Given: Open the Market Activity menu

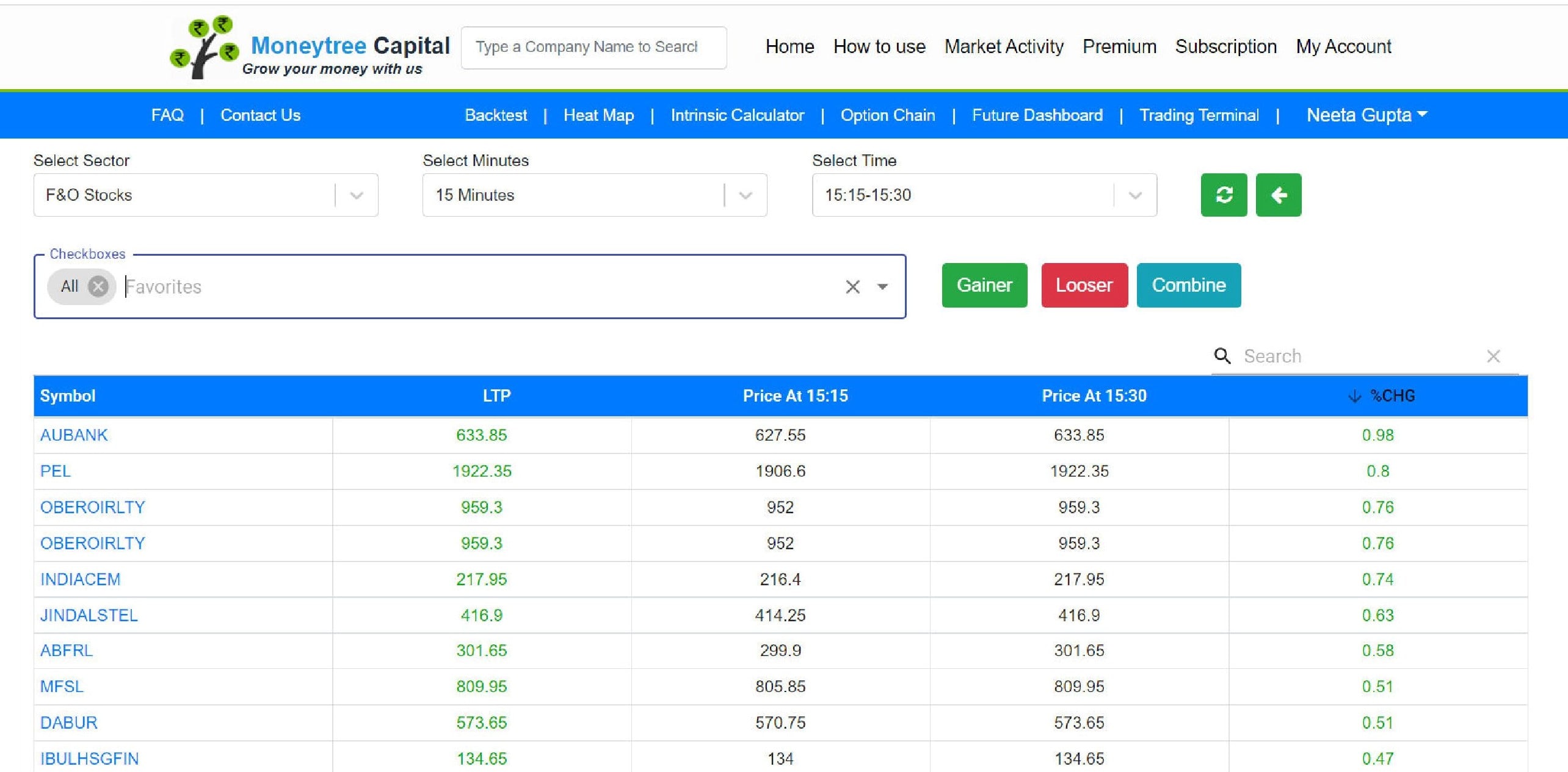Looking at the screenshot, I should point(1004,46).
